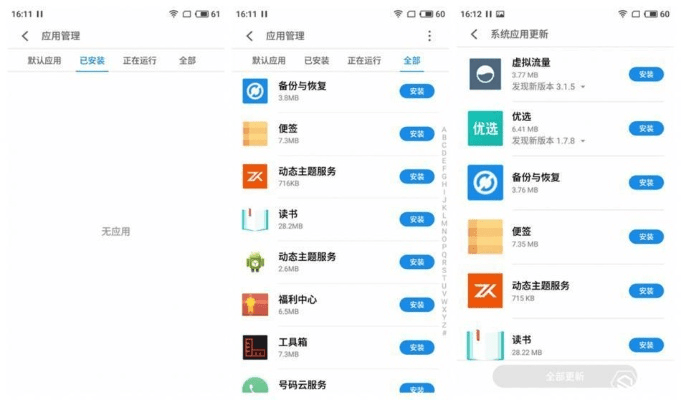Tap 读书 book icon beside 28.22 MB

[485, 345]
